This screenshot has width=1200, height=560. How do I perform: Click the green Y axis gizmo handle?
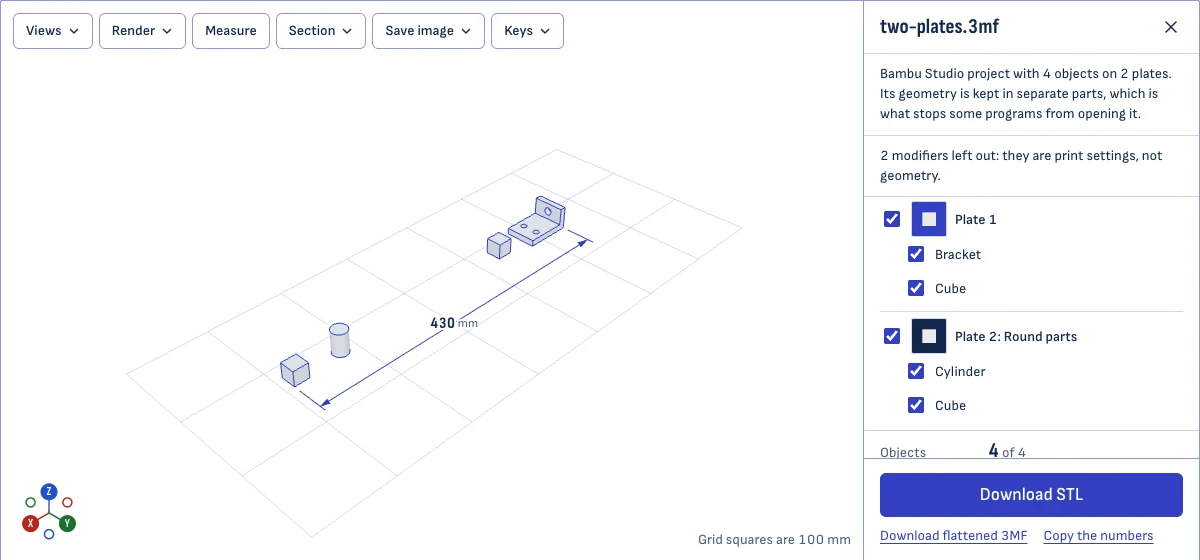pyautogui.click(x=67, y=523)
